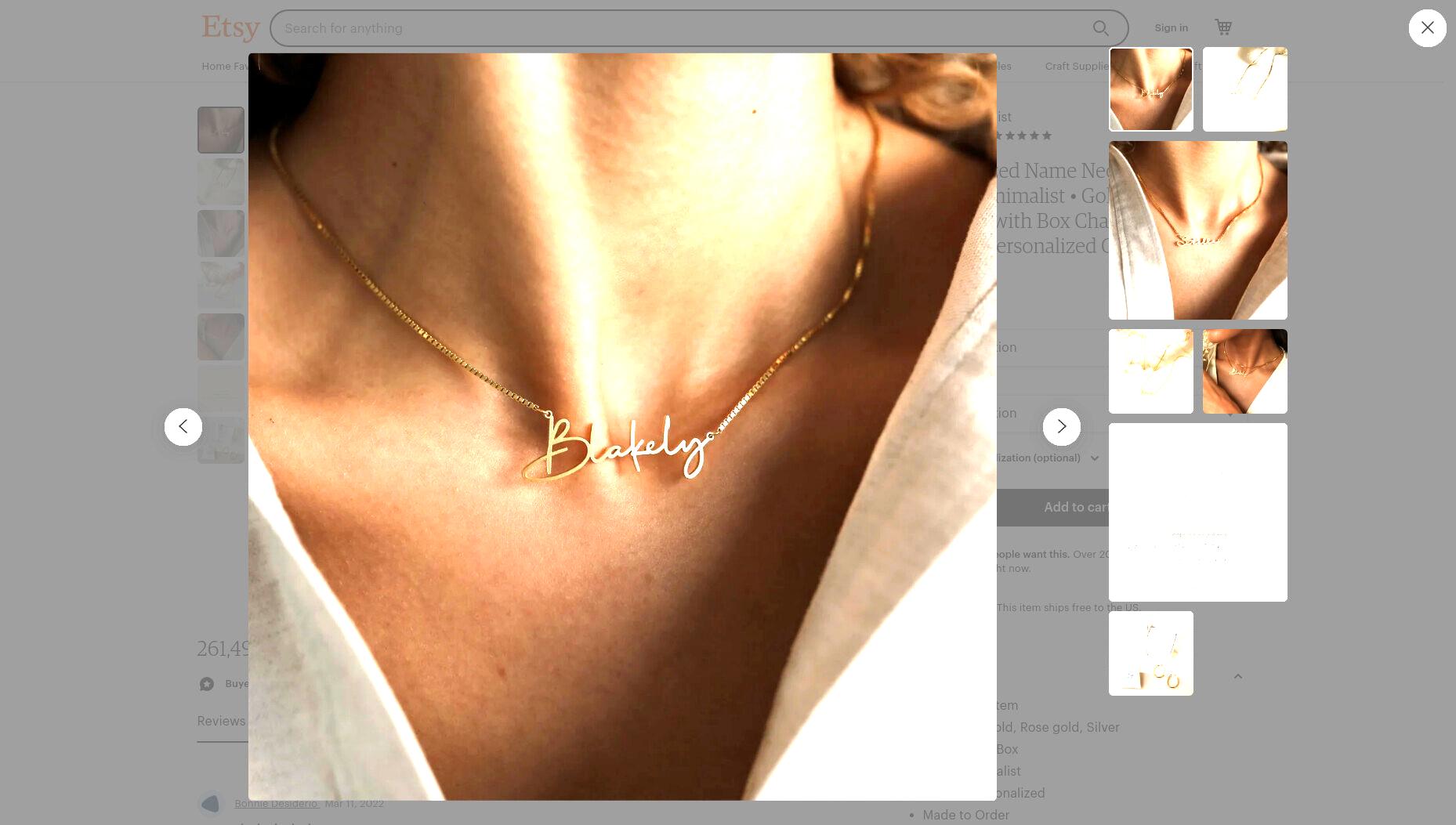Viewport: 1456px width, 825px height.
Task: Close the image lightbox overlay
Action: 1427,28
